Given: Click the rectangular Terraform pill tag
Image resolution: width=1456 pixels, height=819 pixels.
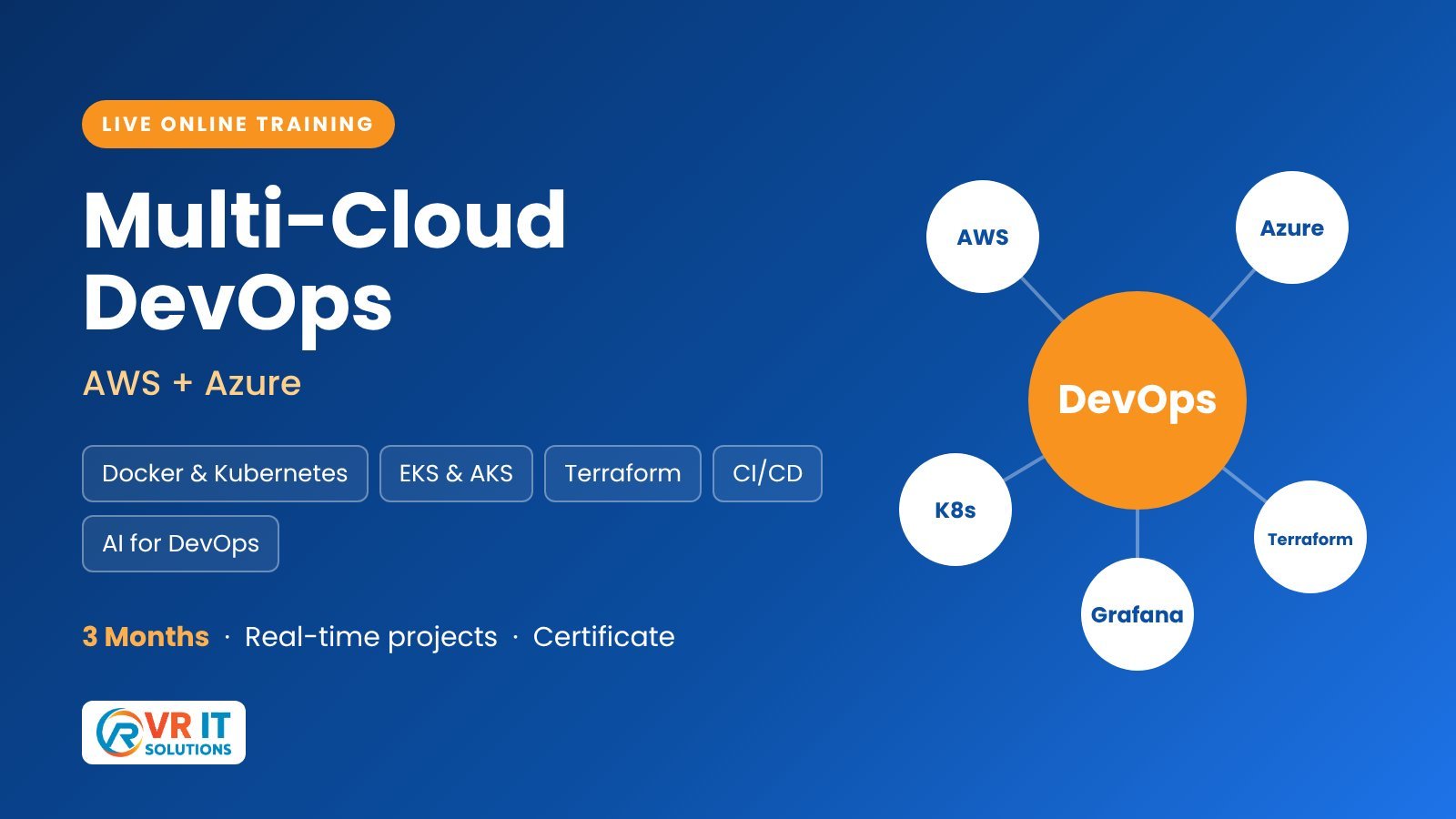Looking at the screenshot, I should (622, 473).
